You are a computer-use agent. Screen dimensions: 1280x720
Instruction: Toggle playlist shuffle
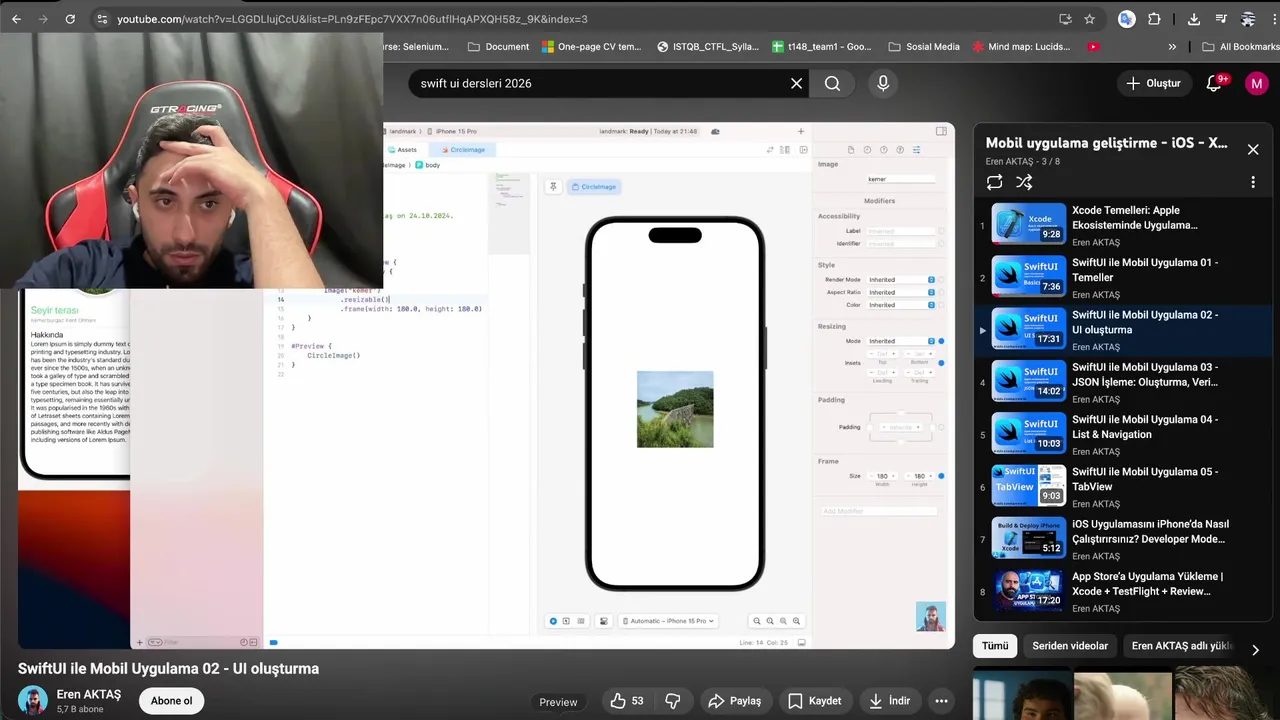click(1024, 182)
